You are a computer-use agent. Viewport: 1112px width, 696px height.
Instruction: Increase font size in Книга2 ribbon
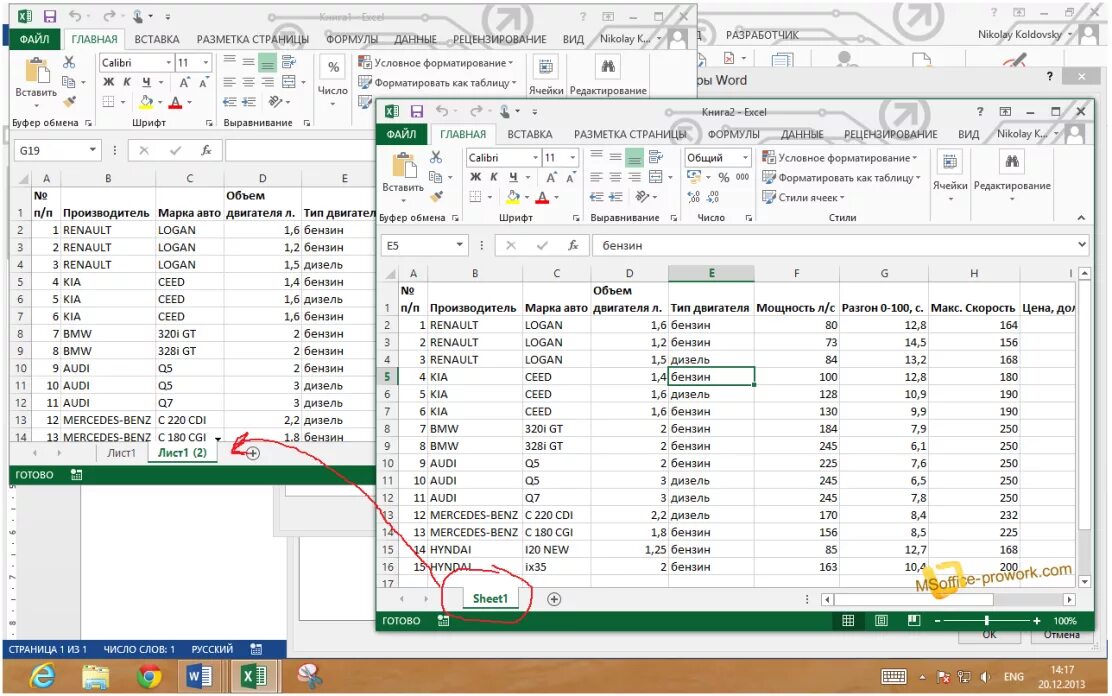(551, 177)
